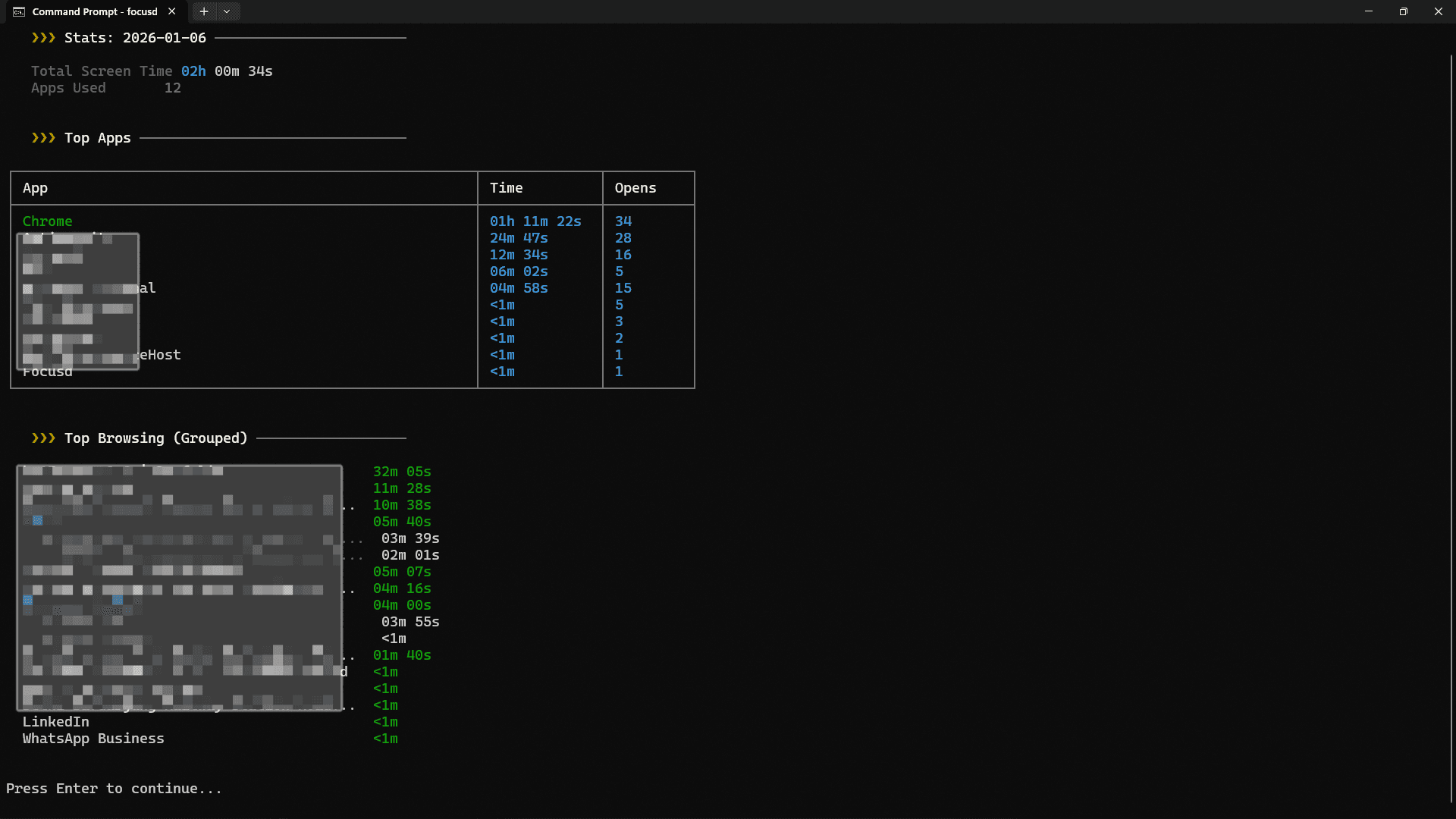Screen dimensions: 1456x819
Task: Minimize the terminal window
Action: tap(1369, 11)
